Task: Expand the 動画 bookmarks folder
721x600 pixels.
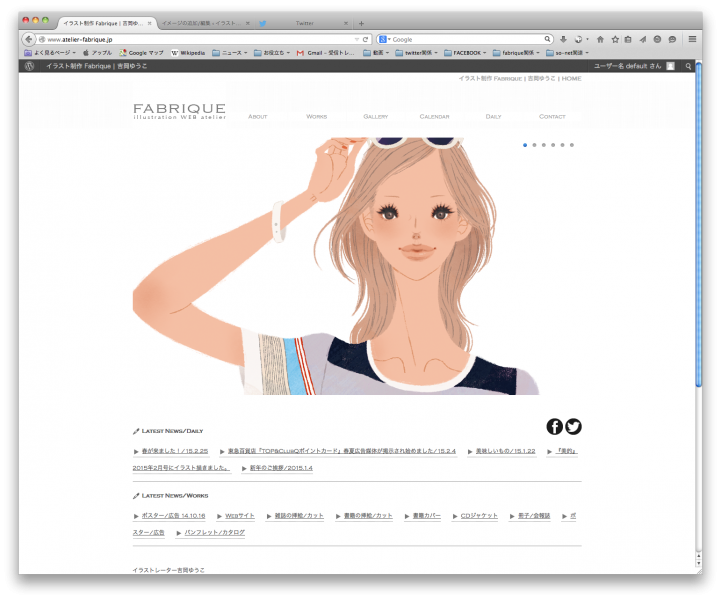Action: point(376,53)
